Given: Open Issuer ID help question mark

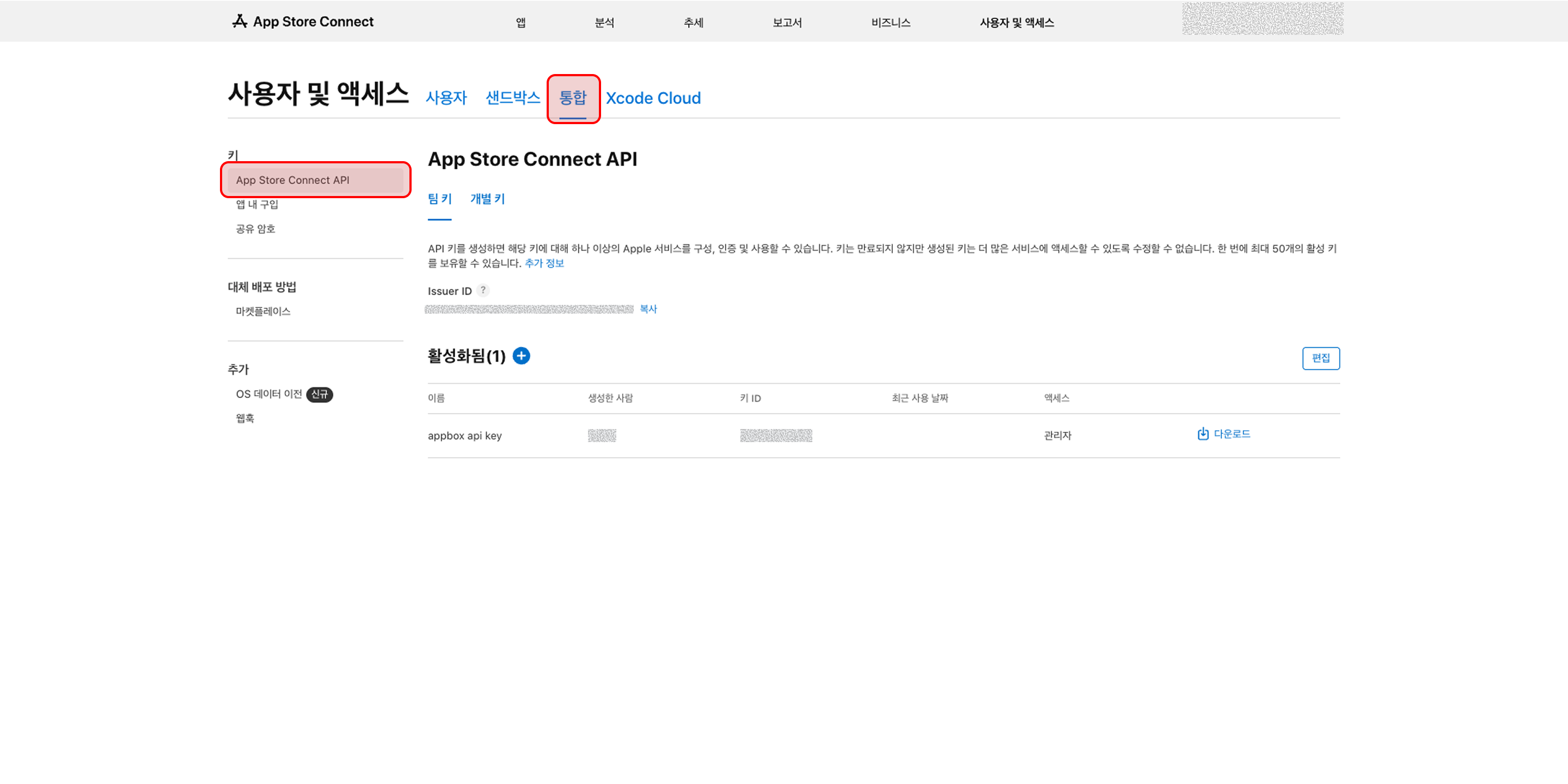Looking at the screenshot, I should tap(483, 290).
